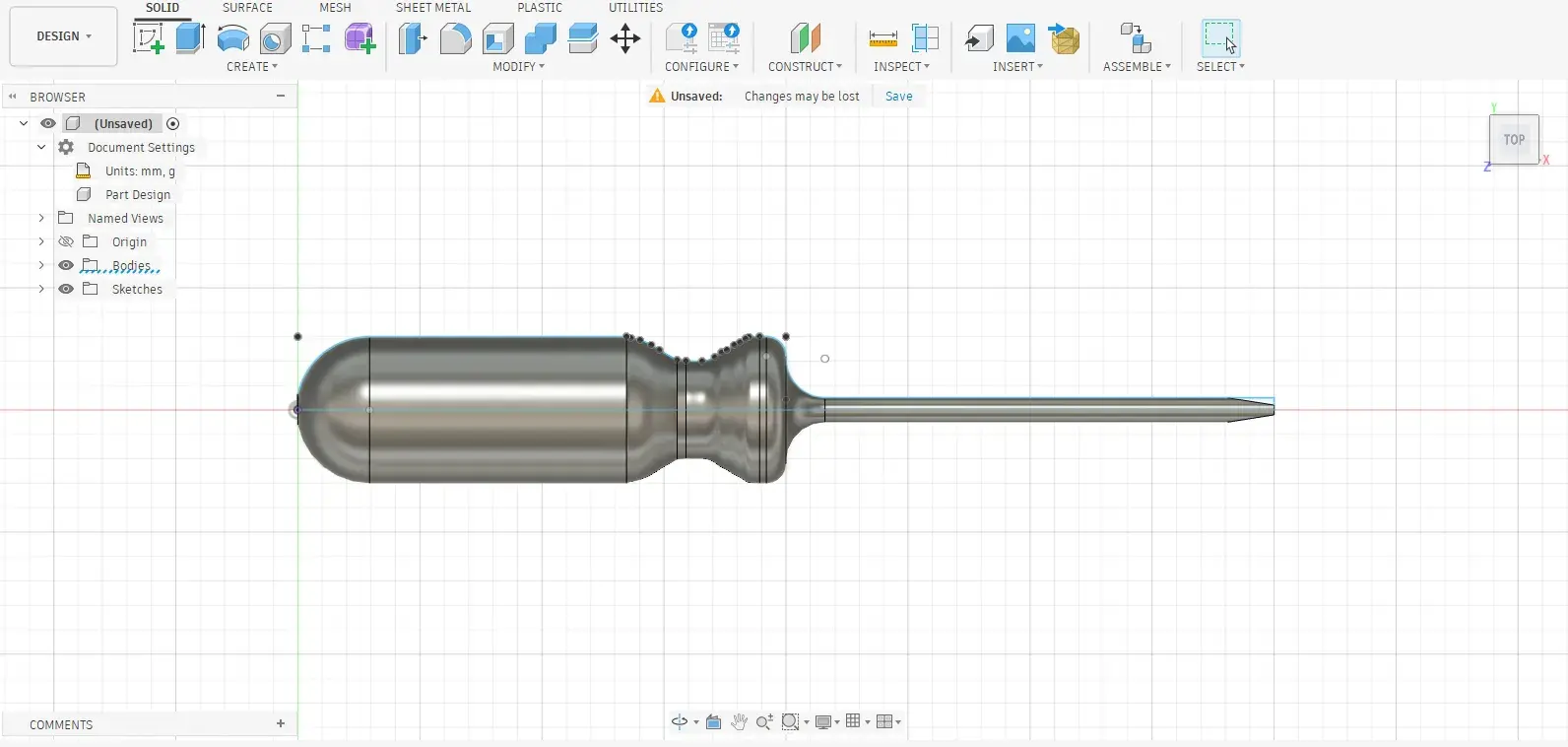Open the CONFIGURE dropdown menu

(701, 67)
